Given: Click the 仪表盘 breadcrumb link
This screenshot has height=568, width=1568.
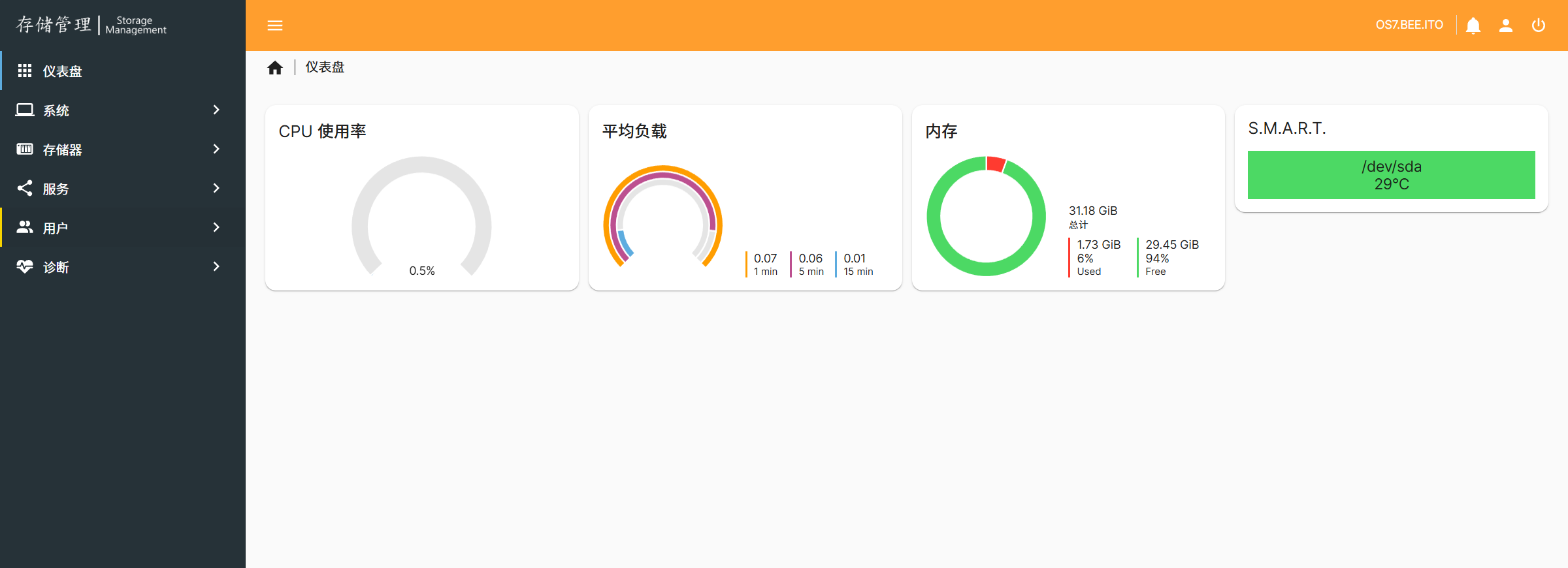Looking at the screenshot, I should (325, 67).
